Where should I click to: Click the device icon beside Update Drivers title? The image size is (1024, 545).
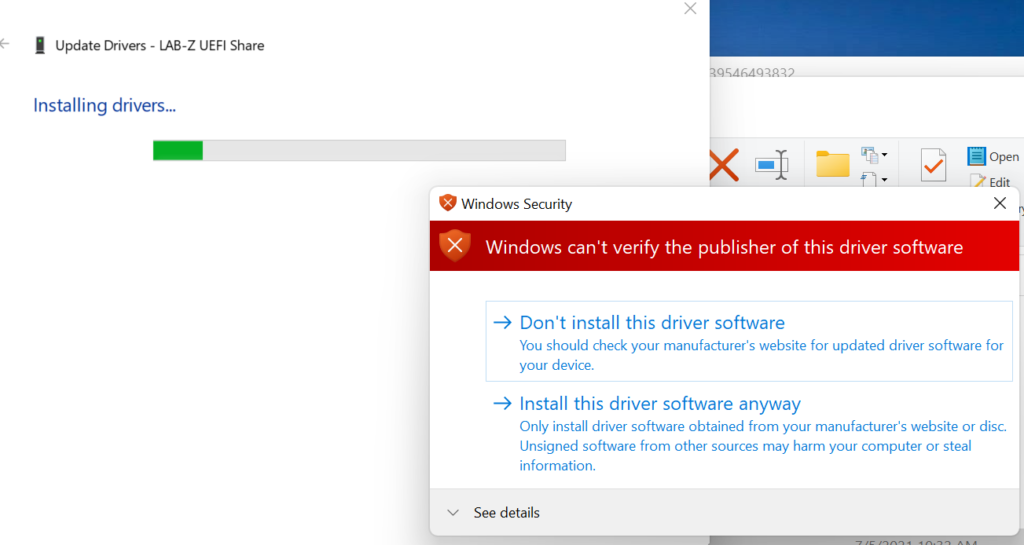pos(40,45)
